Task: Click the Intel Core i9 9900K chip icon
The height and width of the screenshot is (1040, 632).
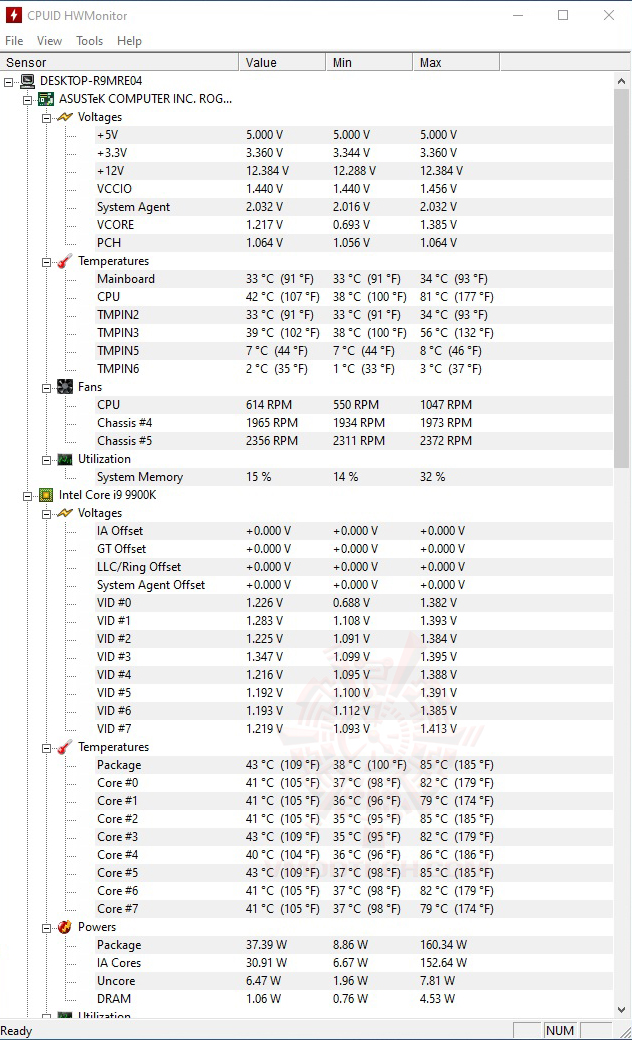Action: tap(46, 495)
